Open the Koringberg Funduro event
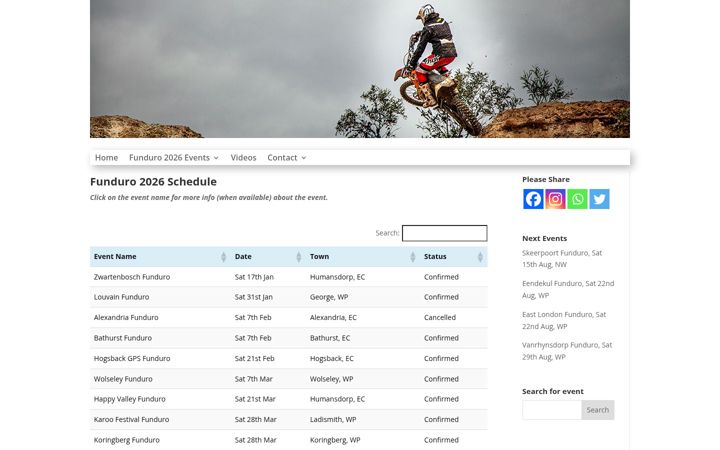 coord(127,440)
